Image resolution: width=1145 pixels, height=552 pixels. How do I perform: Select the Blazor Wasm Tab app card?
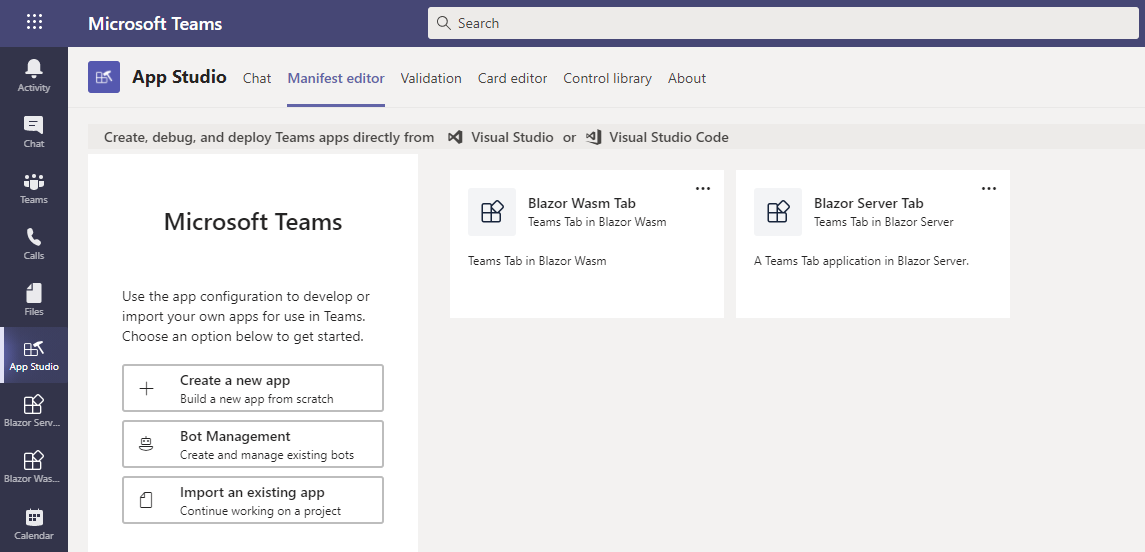pos(587,244)
